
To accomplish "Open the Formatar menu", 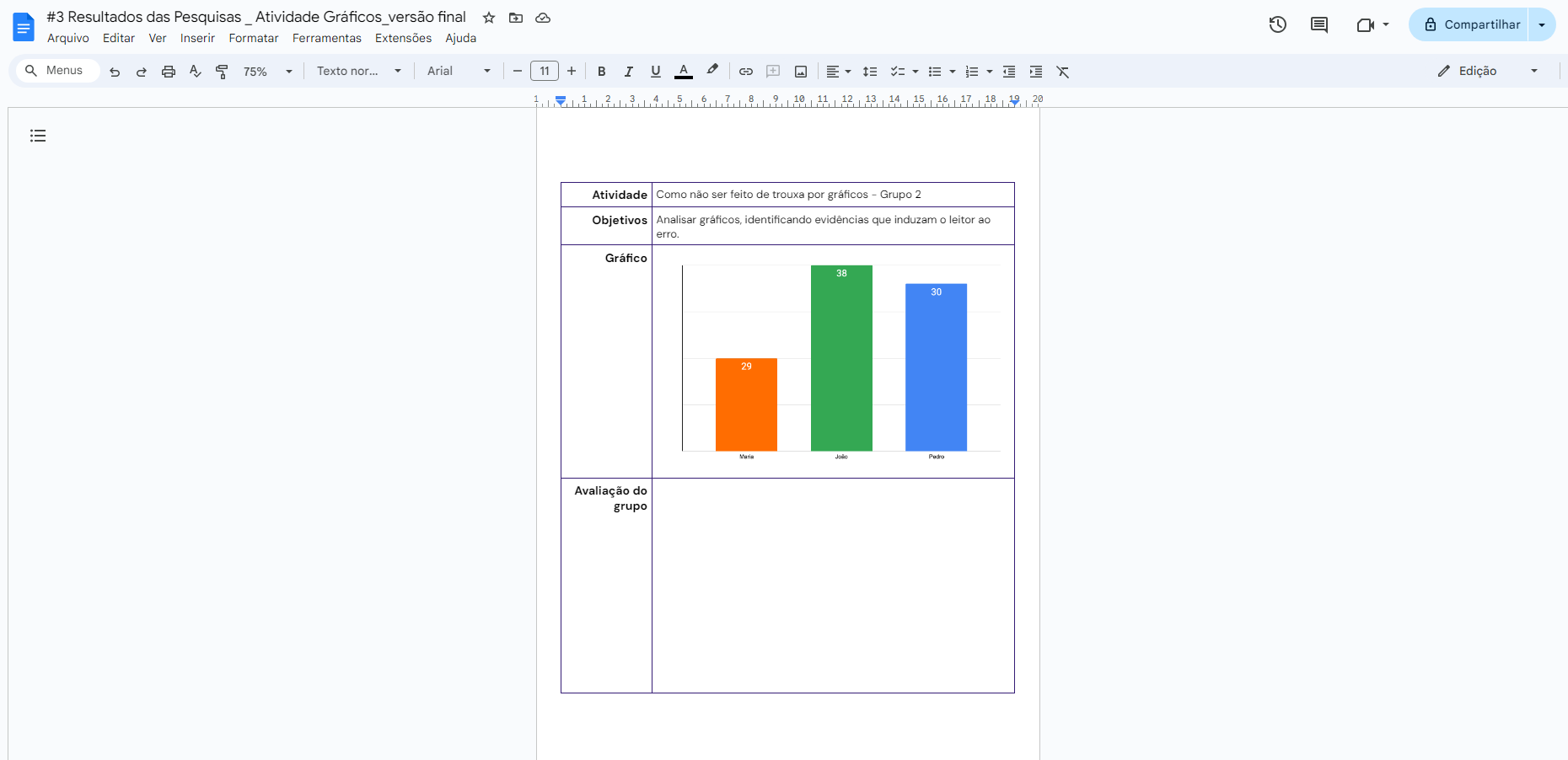I will pos(254,38).
